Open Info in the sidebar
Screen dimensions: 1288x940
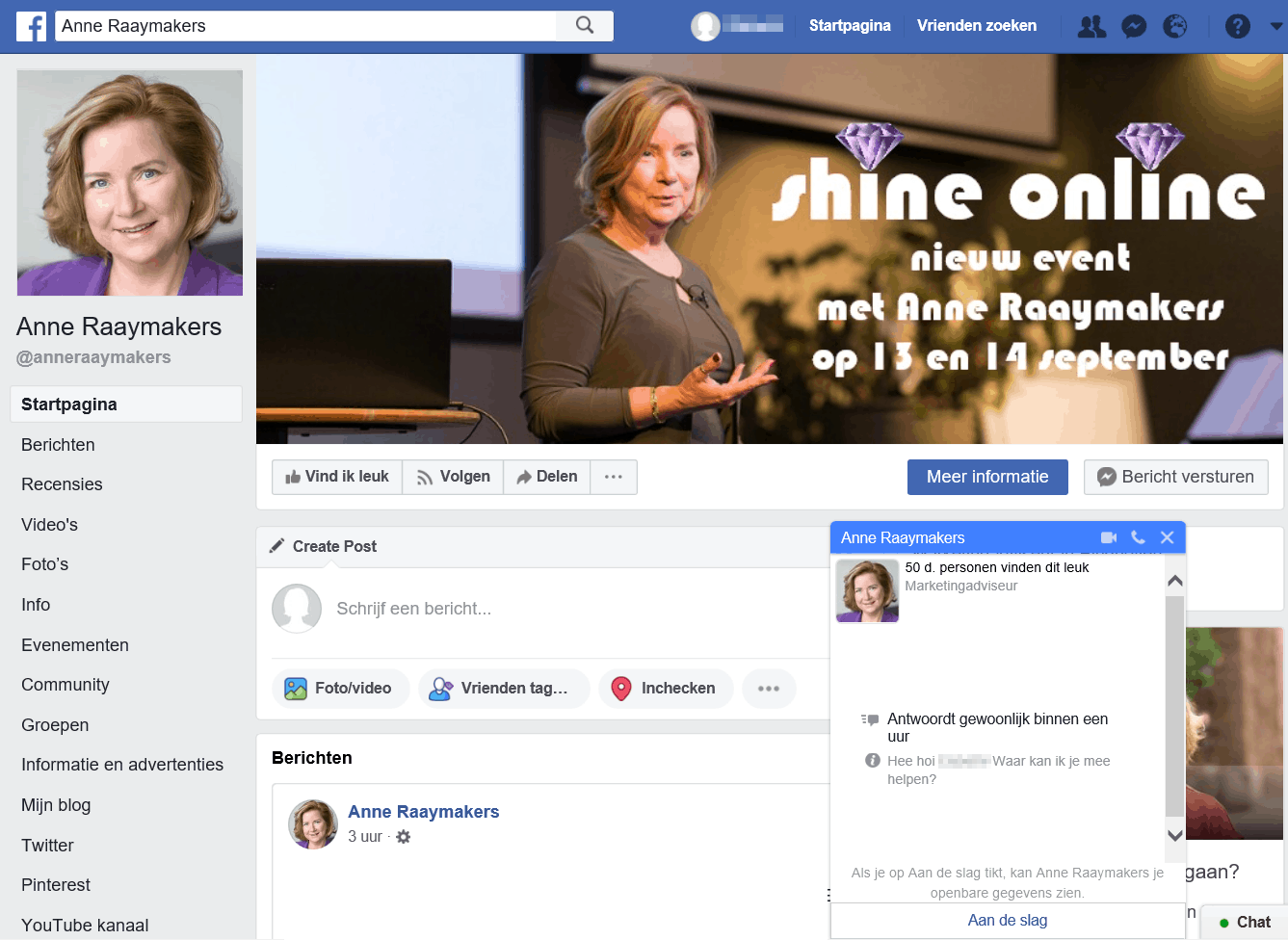tap(36, 605)
